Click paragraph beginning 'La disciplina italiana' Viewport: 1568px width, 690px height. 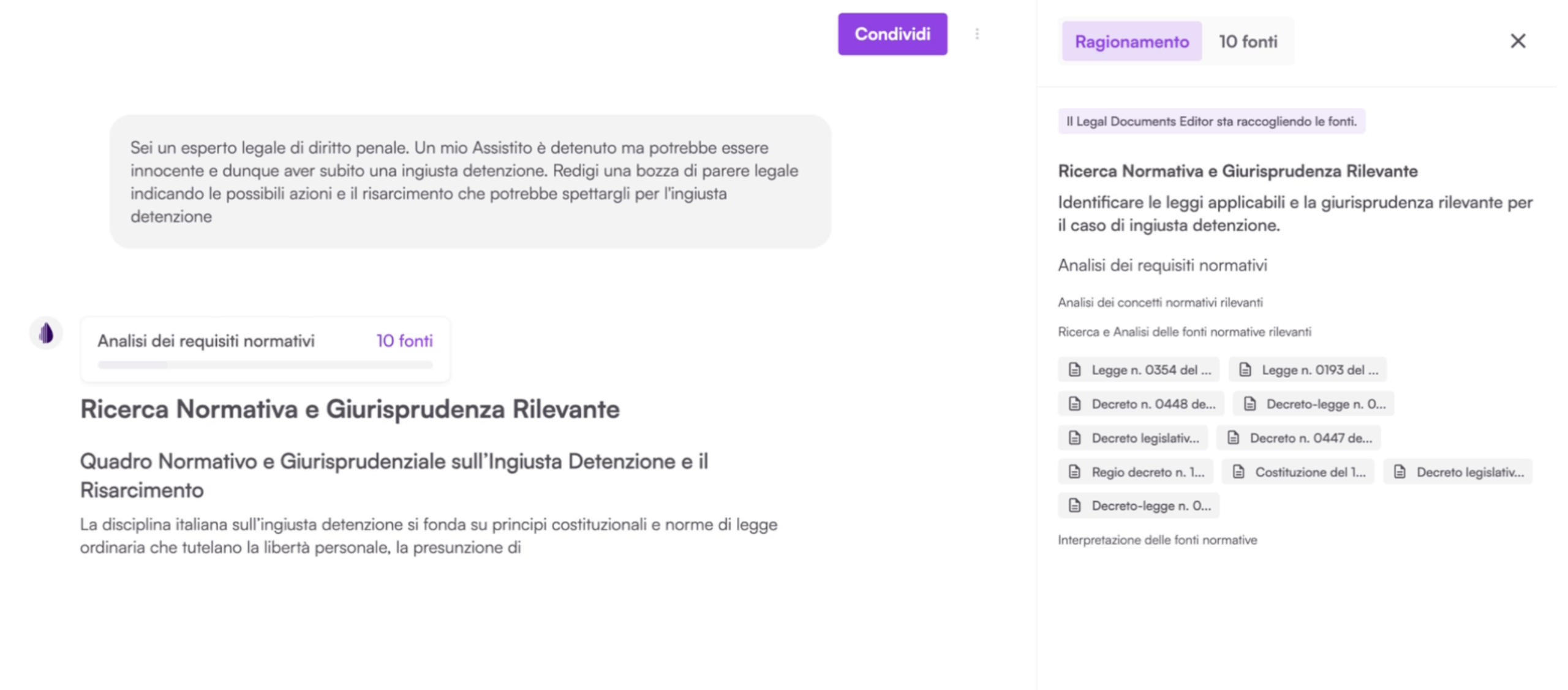429,536
